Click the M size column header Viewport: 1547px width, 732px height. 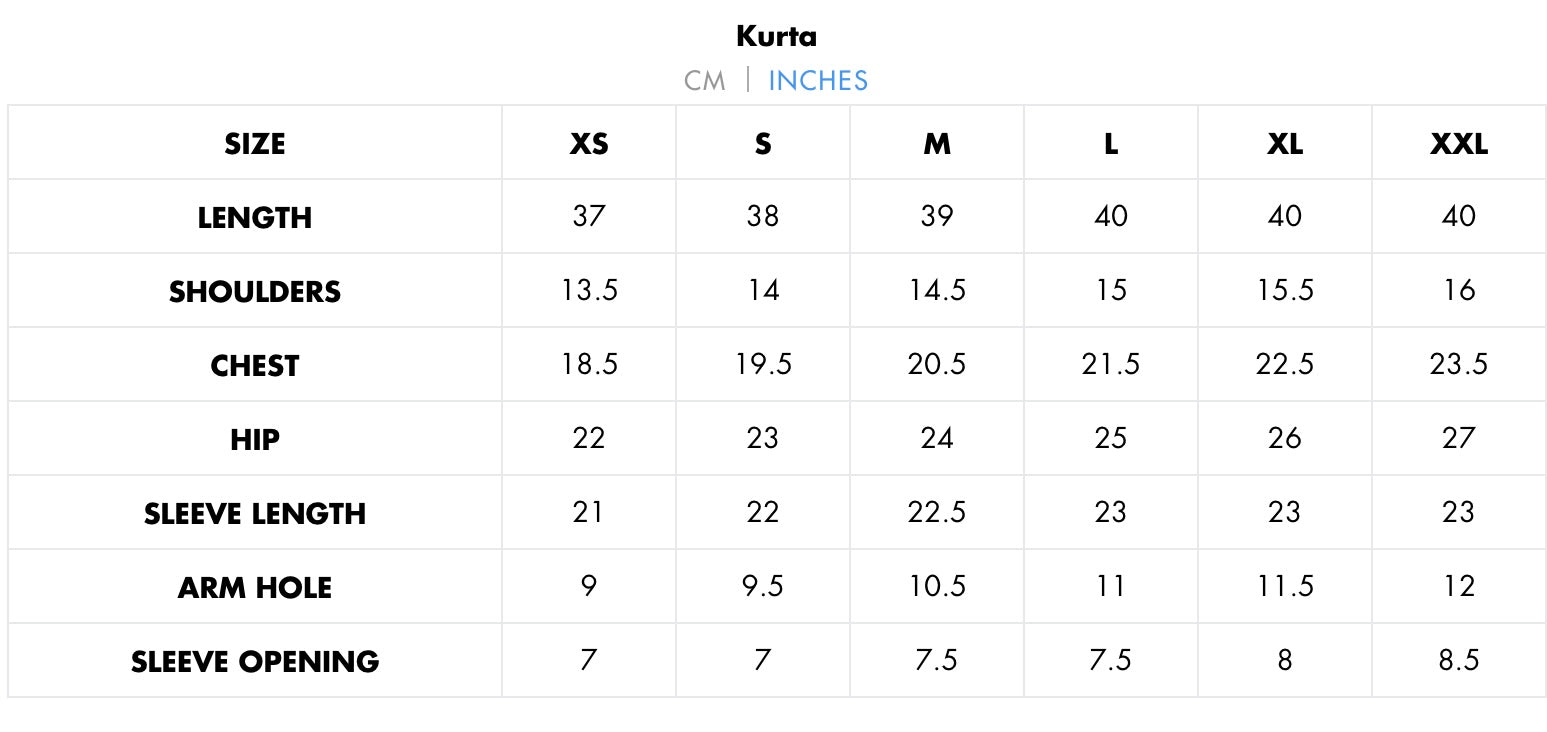937,144
